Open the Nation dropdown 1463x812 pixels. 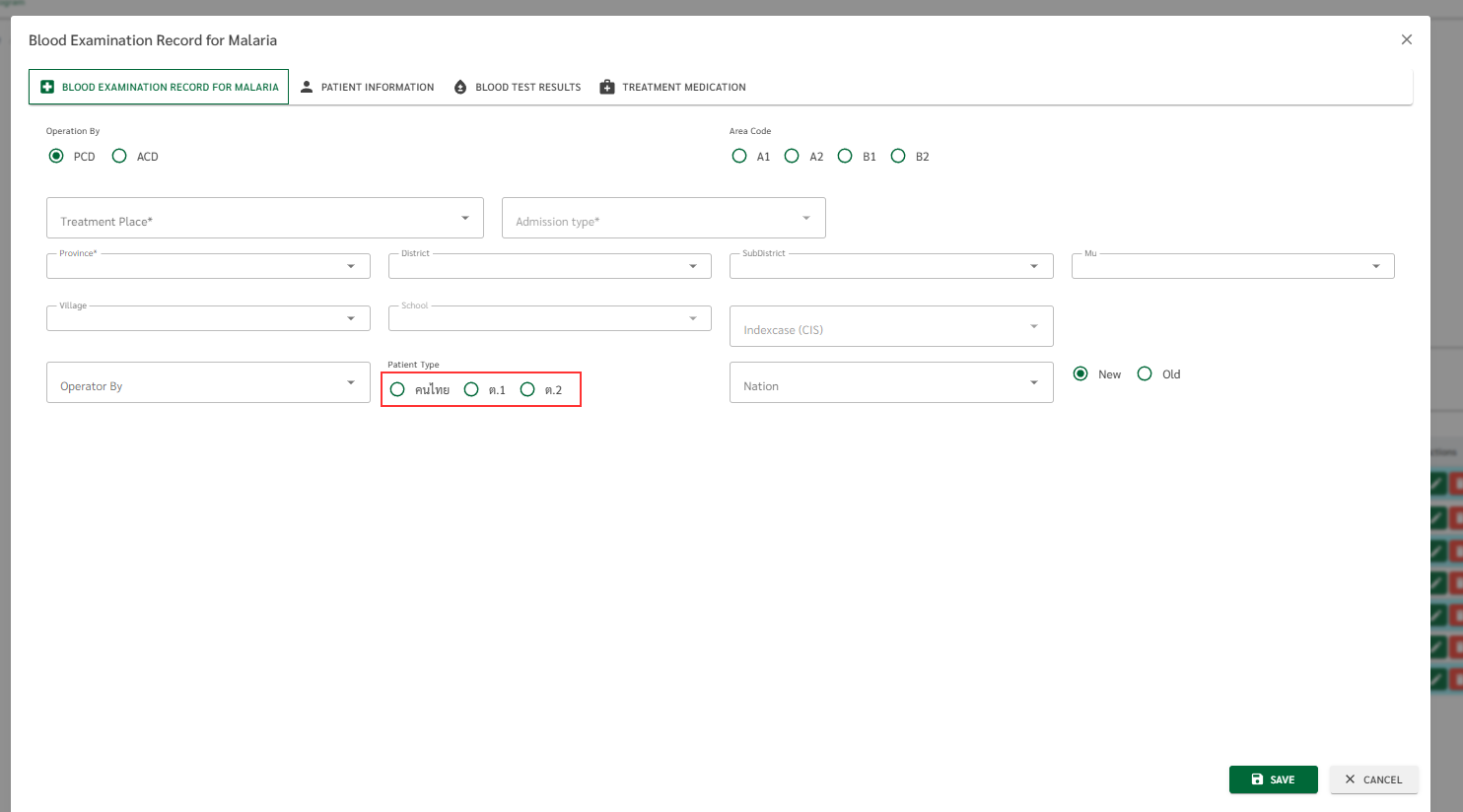(x=891, y=382)
